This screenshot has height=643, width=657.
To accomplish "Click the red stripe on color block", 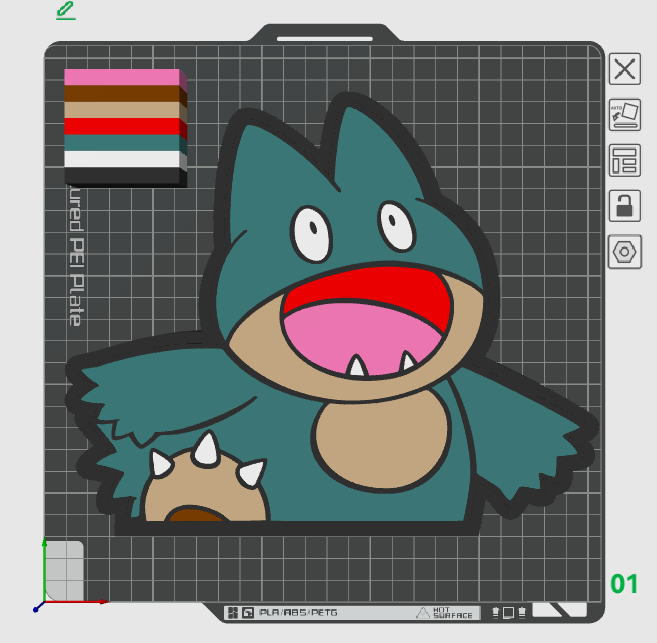I will click(120, 126).
